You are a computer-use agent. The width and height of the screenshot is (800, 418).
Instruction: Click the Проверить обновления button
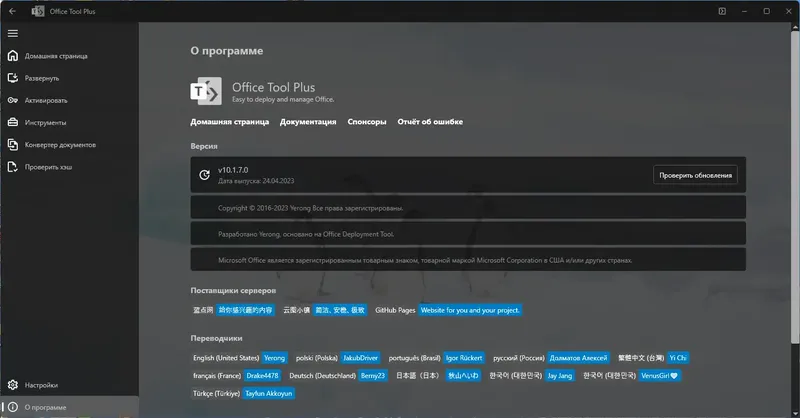point(695,175)
